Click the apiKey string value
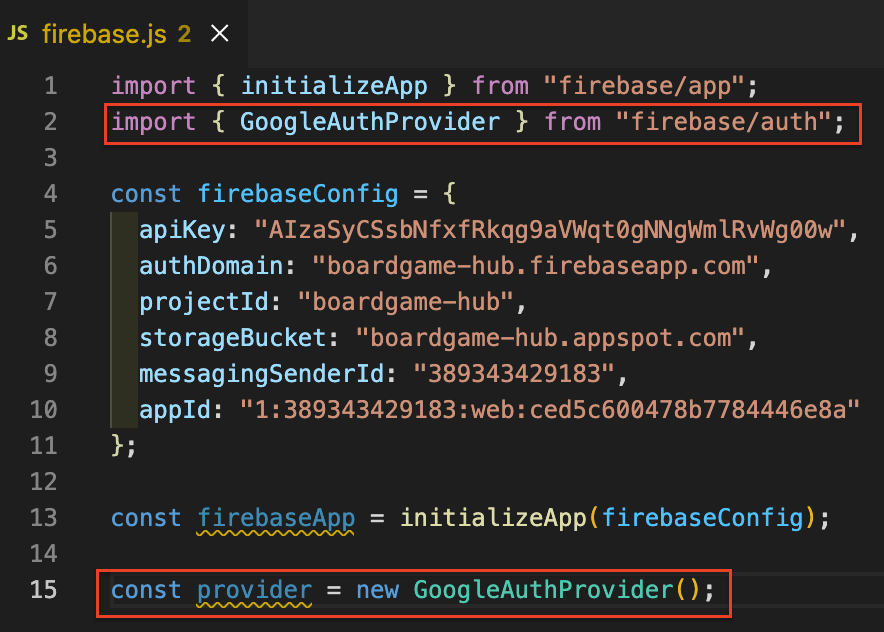 (550, 230)
